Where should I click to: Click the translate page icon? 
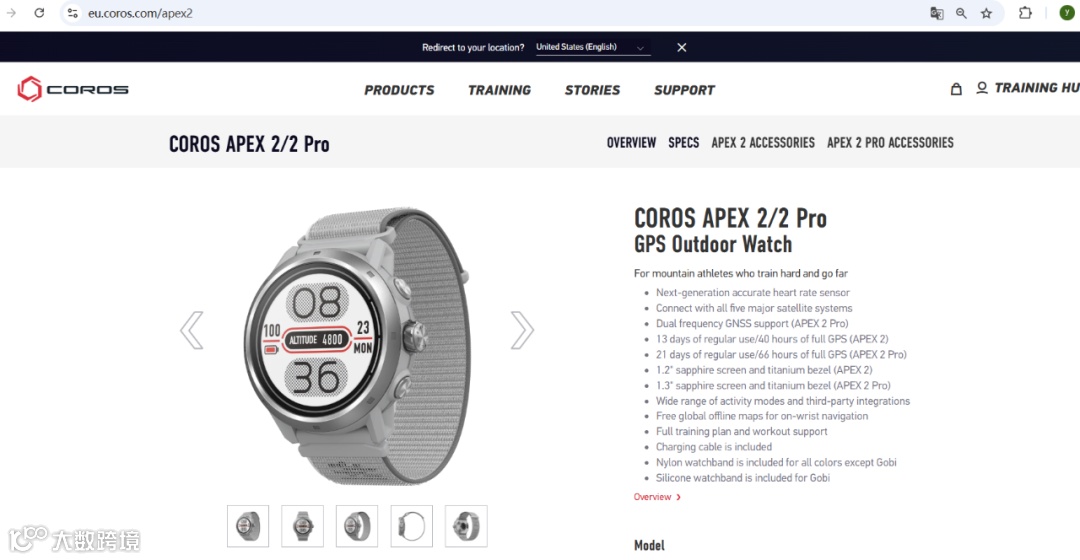[936, 13]
